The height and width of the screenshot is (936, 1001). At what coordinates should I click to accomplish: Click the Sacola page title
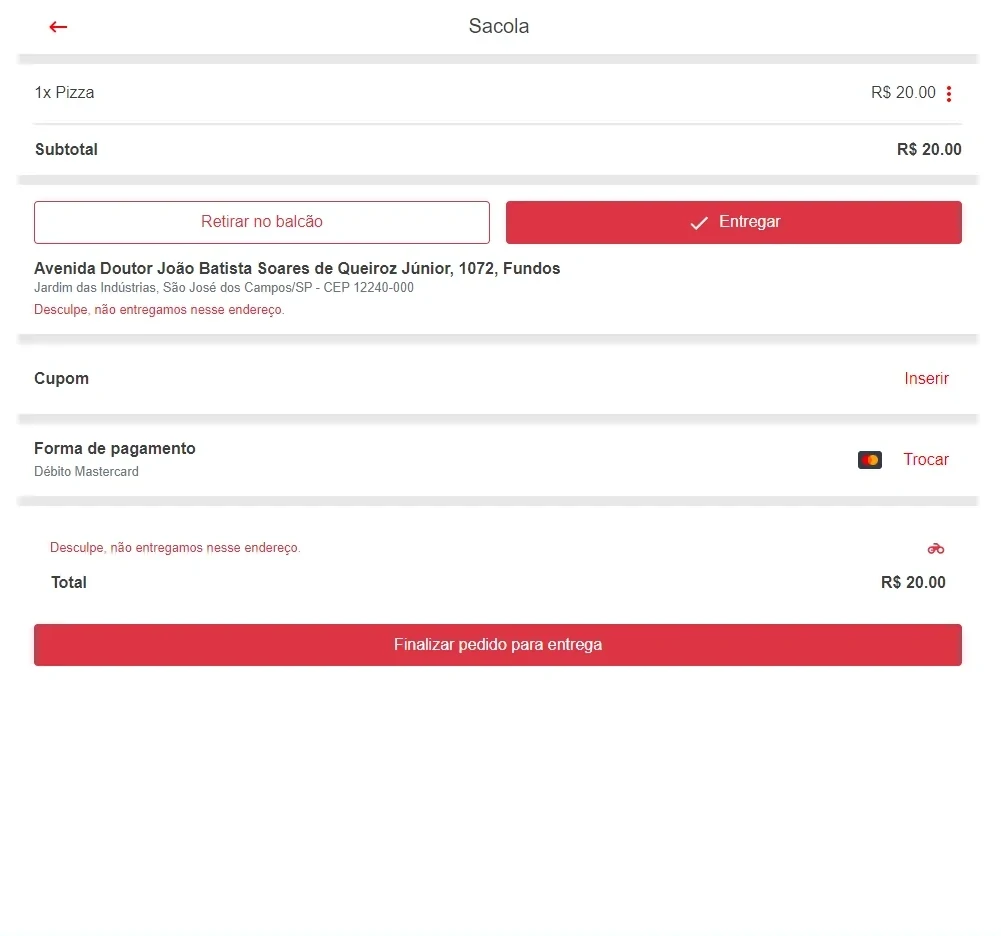click(499, 27)
